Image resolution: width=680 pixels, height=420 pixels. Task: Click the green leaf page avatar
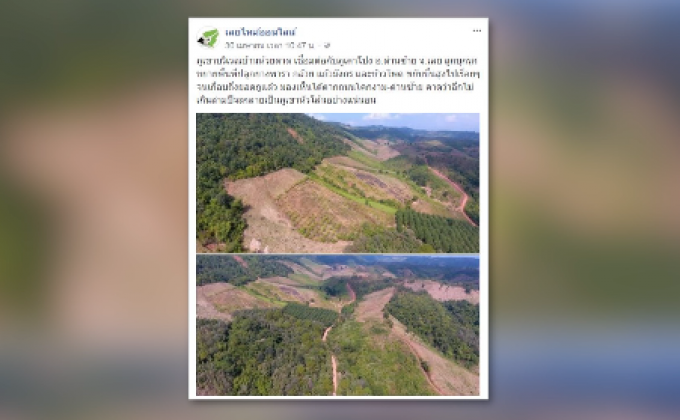[208, 38]
